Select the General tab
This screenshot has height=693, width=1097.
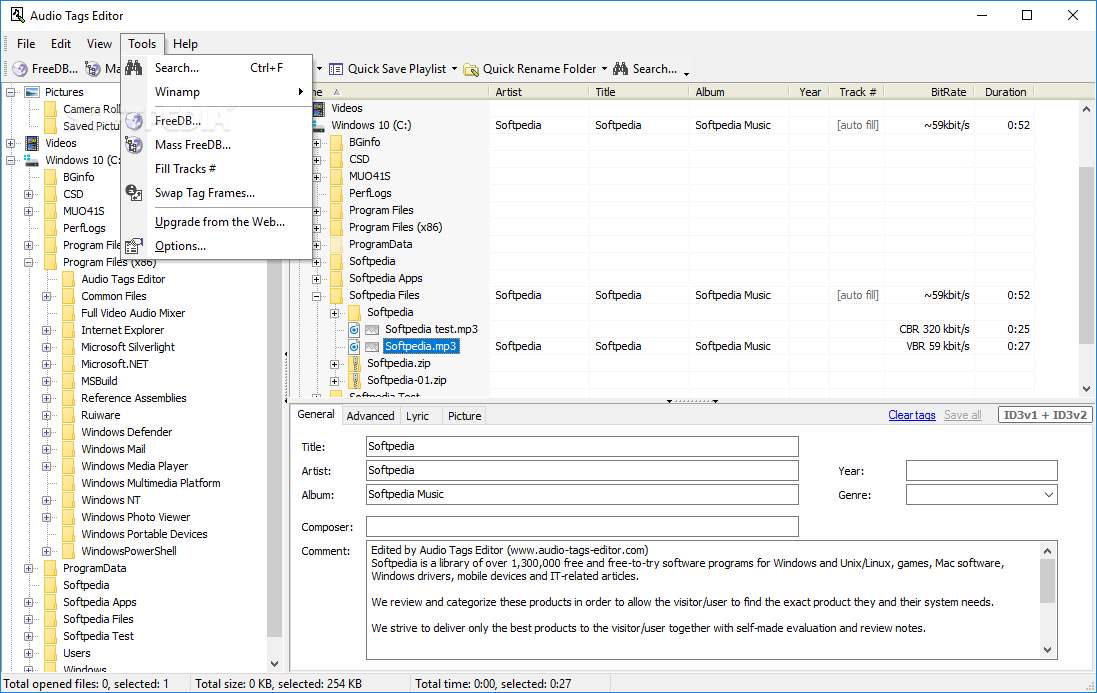(x=316, y=415)
